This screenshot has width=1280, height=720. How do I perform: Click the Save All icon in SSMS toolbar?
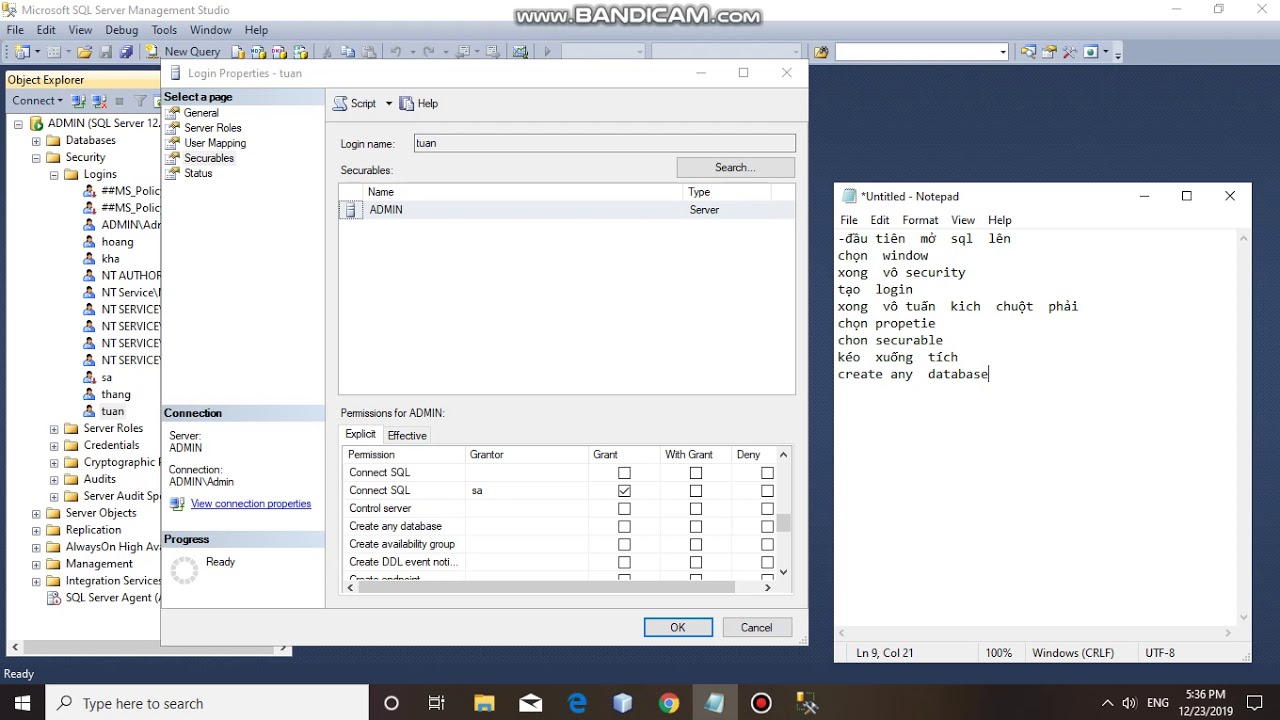tap(126, 52)
